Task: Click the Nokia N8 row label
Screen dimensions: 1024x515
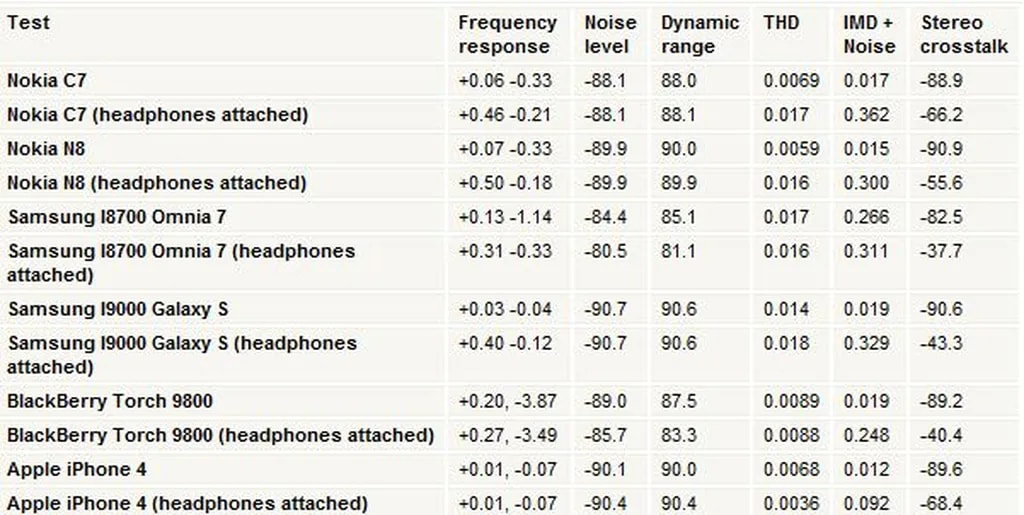Action: point(46,148)
